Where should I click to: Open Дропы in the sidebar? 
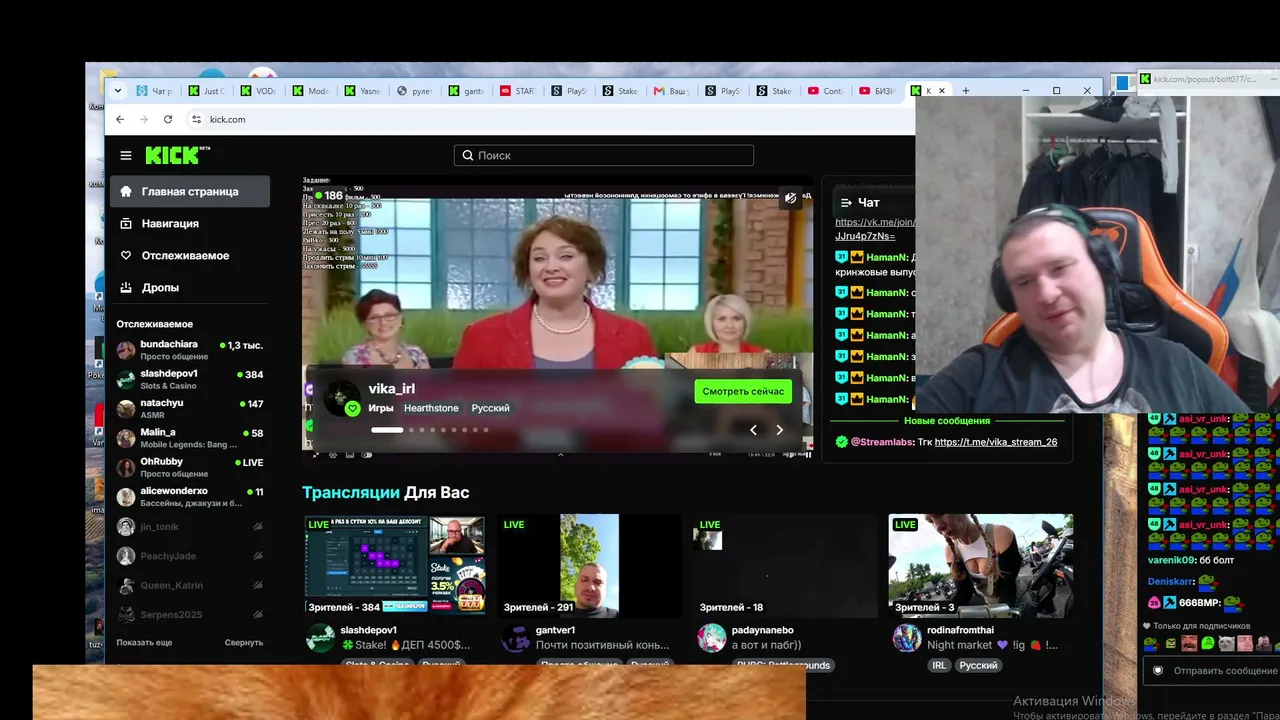pyautogui.click(x=189, y=287)
